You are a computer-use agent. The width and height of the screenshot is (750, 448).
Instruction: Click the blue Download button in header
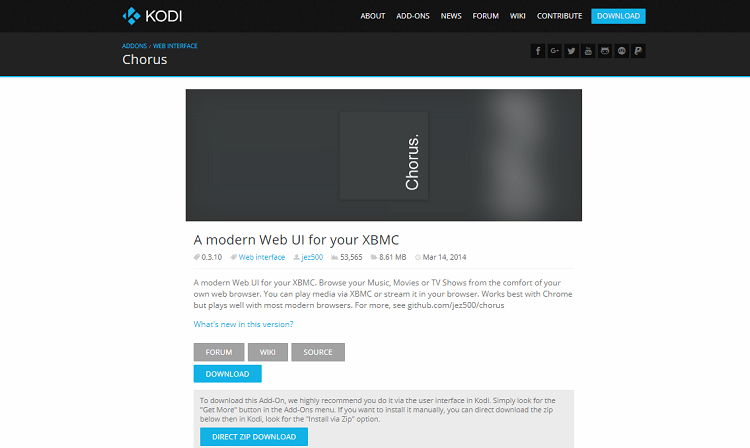coord(618,16)
